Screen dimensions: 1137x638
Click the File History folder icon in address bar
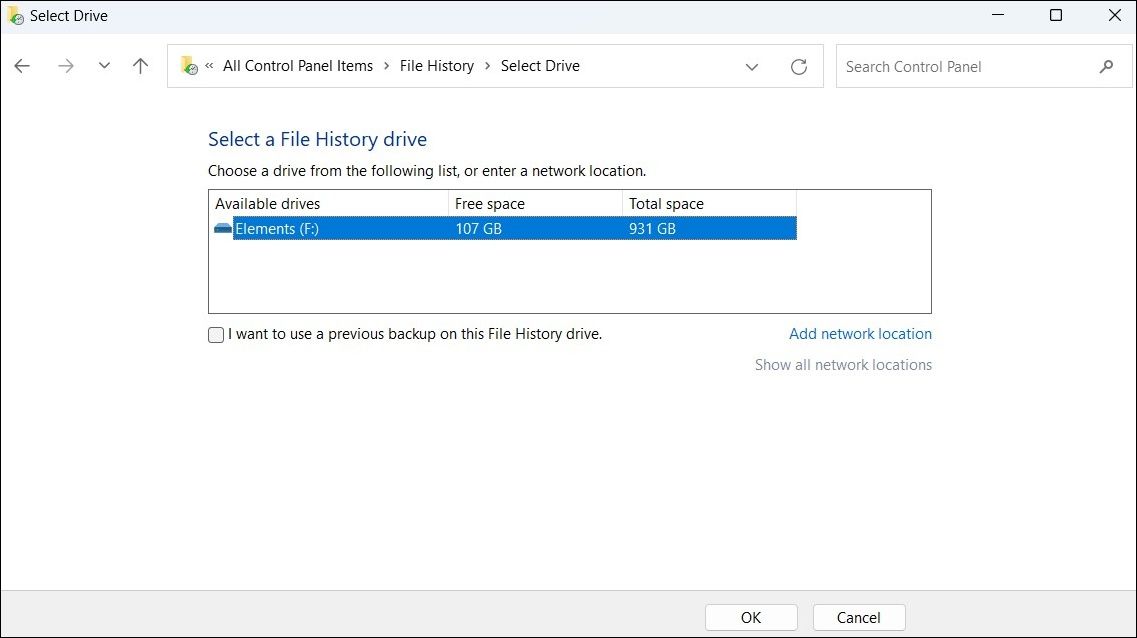click(x=189, y=65)
